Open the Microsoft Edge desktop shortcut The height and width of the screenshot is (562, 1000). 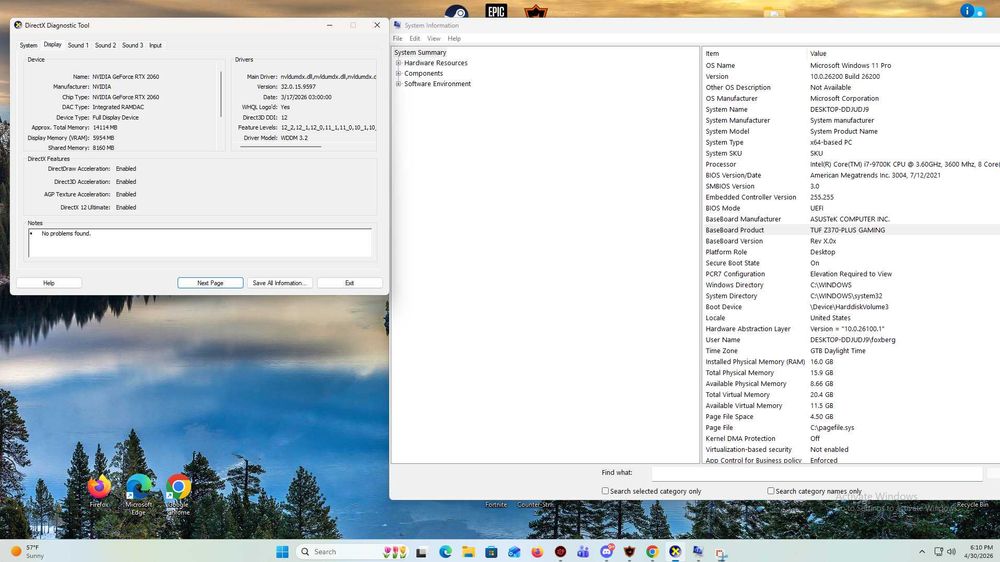pyautogui.click(x=138, y=494)
